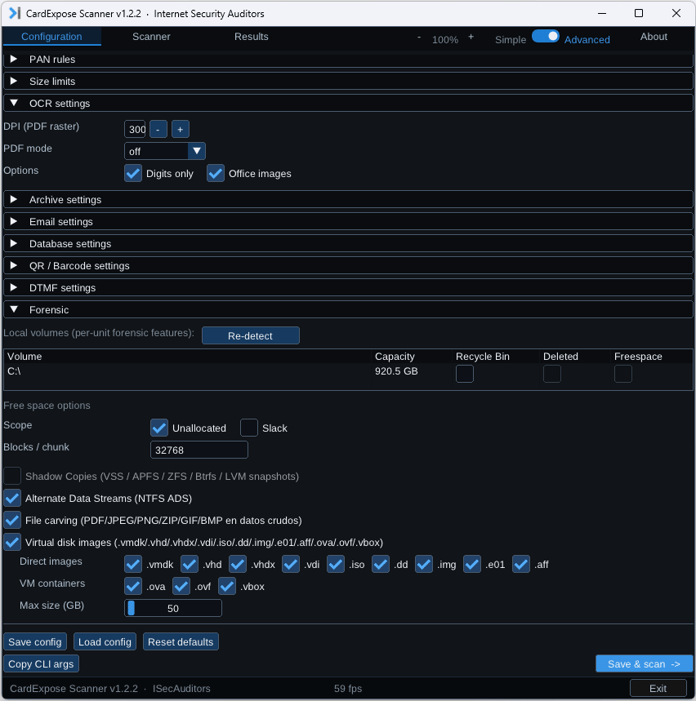Open the PDF mode dropdown
Viewport: 696px width, 701px height.
tap(165, 151)
